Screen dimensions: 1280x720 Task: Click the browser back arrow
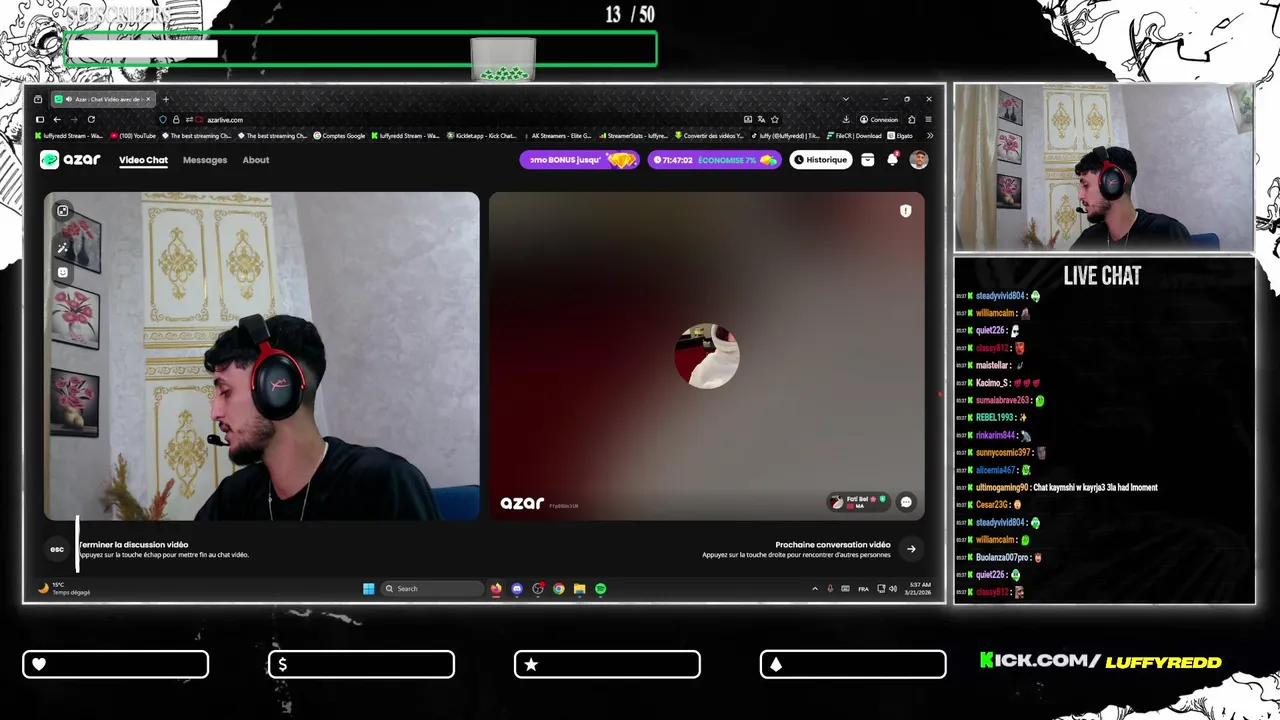(57, 119)
